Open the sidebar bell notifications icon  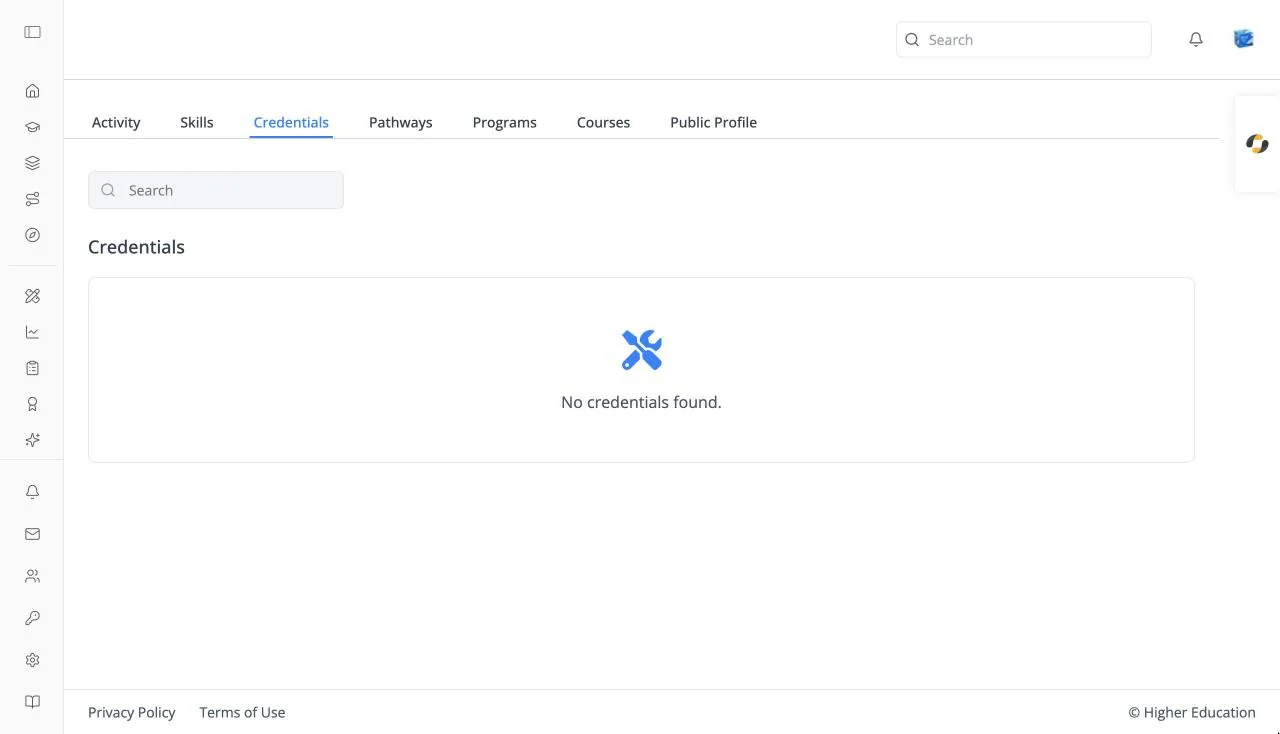(x=32, y=492)
